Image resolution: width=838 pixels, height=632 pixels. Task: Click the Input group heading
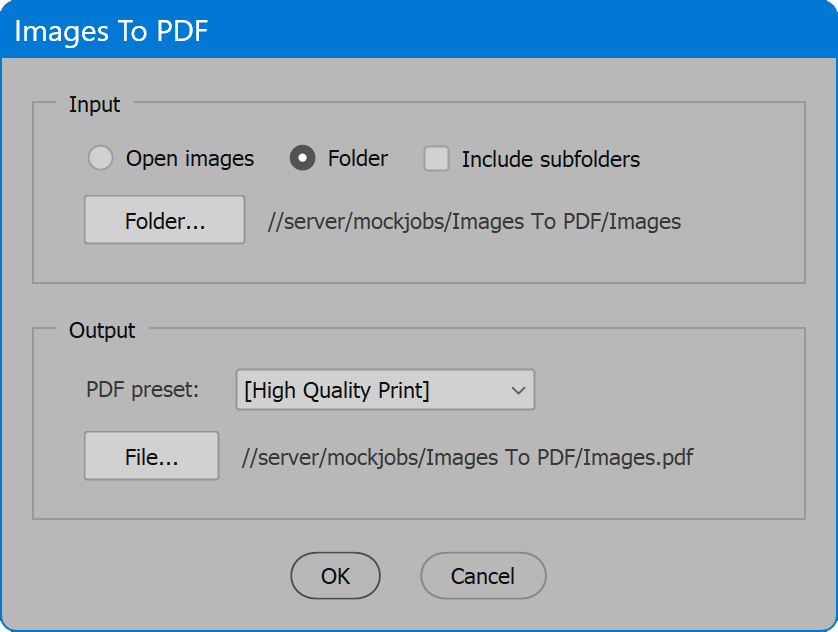point(95,104)
